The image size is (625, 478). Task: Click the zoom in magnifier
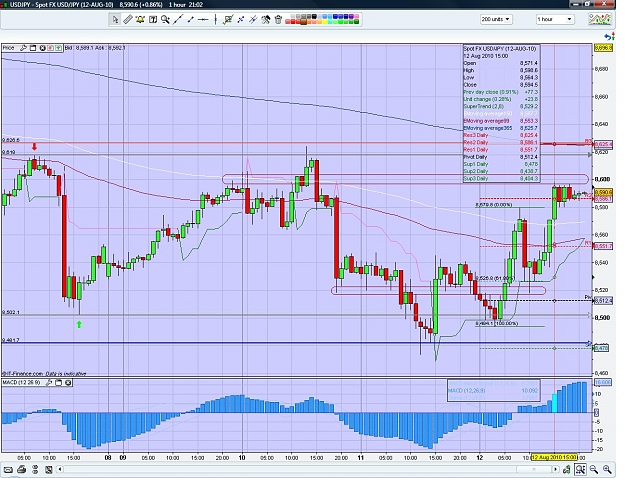click(x=607, y=469)
